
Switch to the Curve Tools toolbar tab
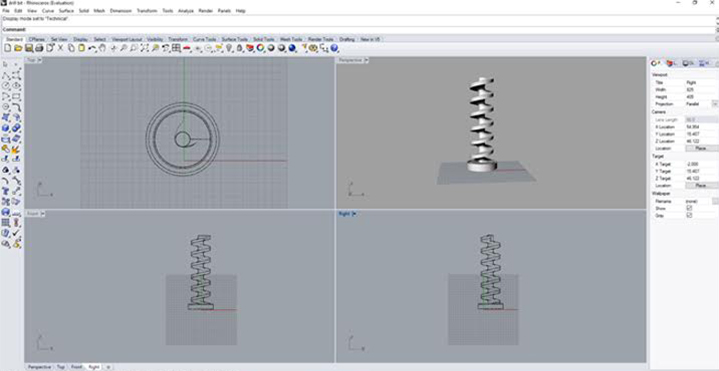click(205, 39)
